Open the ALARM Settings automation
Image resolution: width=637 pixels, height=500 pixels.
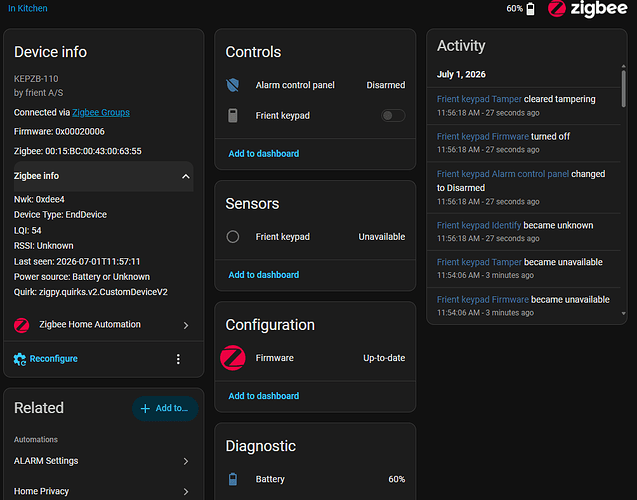tap(104, 461)
